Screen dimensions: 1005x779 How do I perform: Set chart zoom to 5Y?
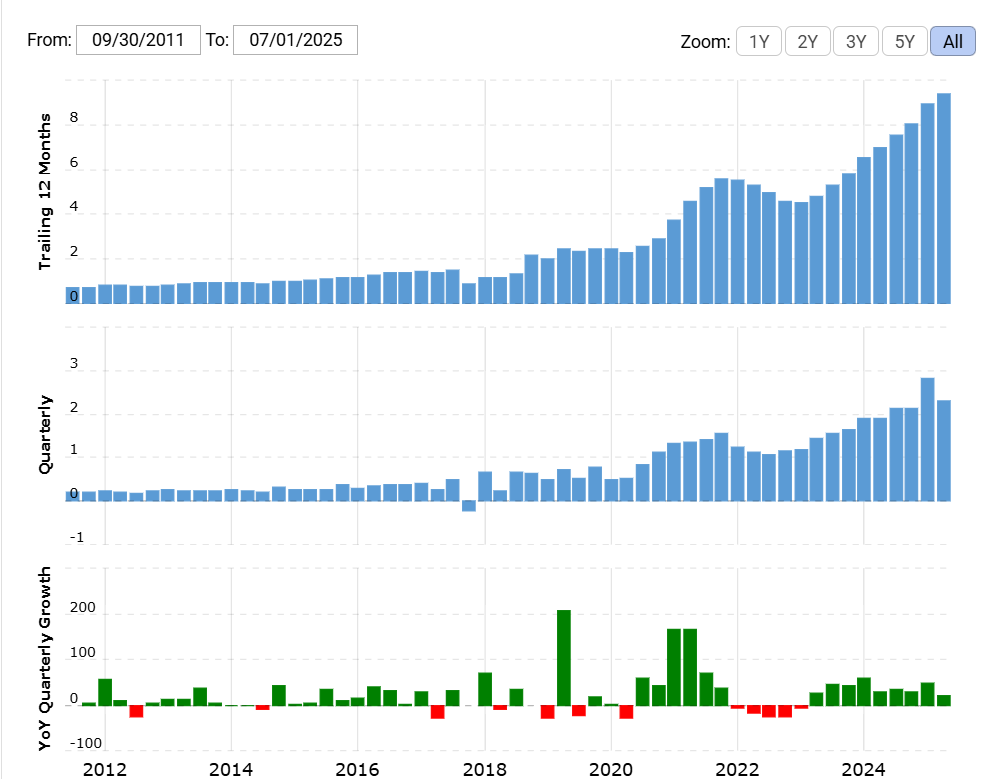click(904, 42)
